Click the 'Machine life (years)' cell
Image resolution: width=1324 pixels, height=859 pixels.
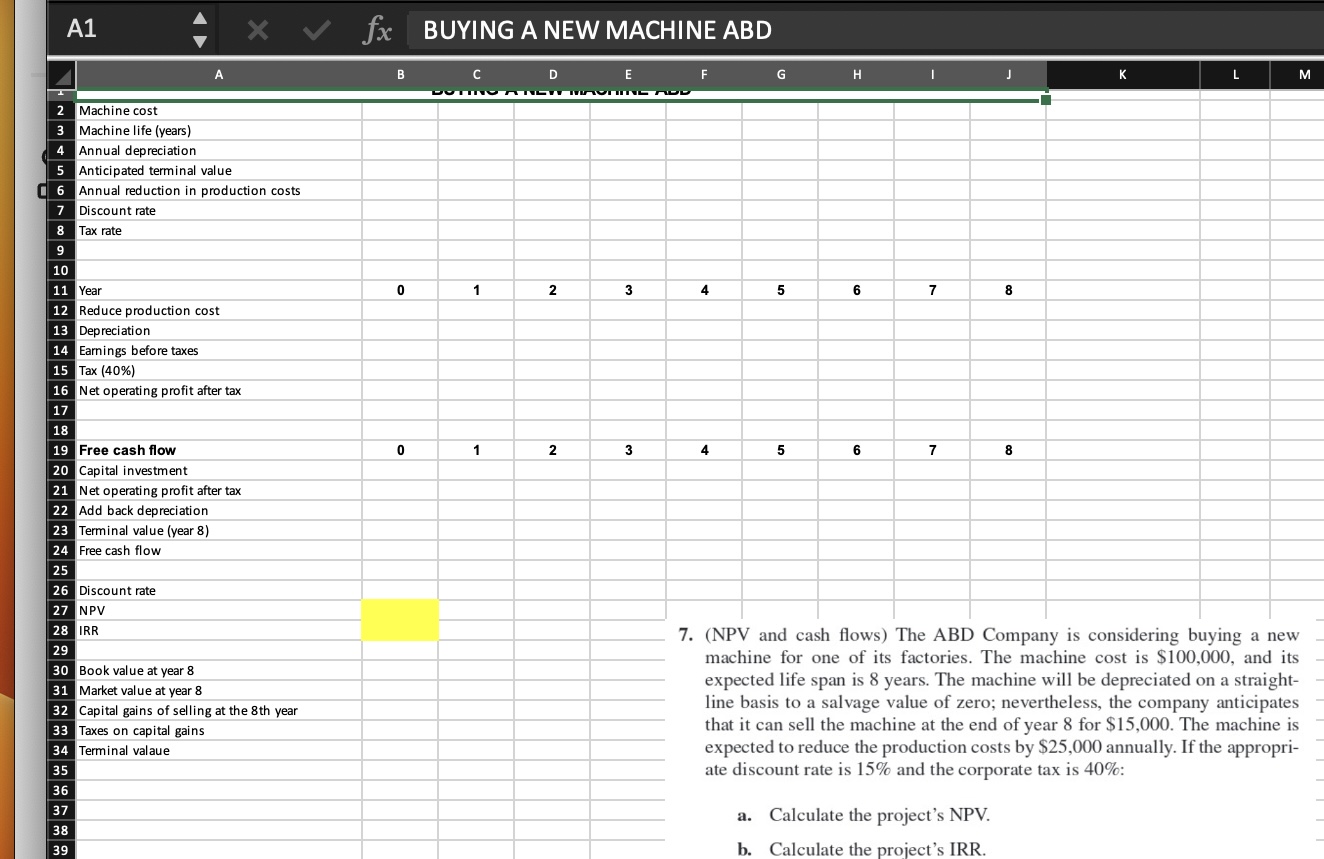coord(218,130)
